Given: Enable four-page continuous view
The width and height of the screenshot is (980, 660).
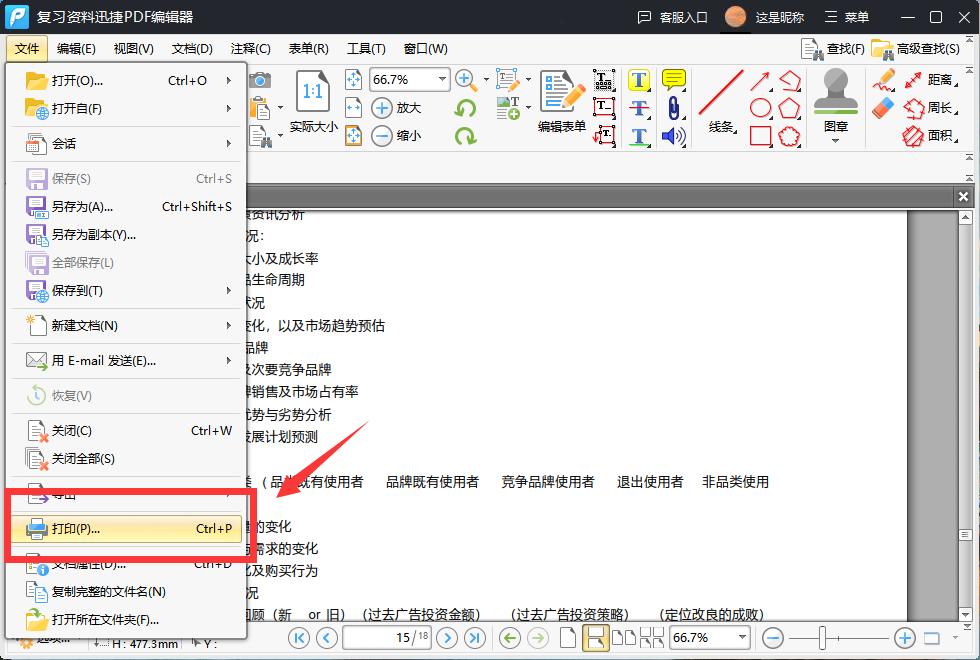Looking at the screenshot, I should (x=652, y=637).
